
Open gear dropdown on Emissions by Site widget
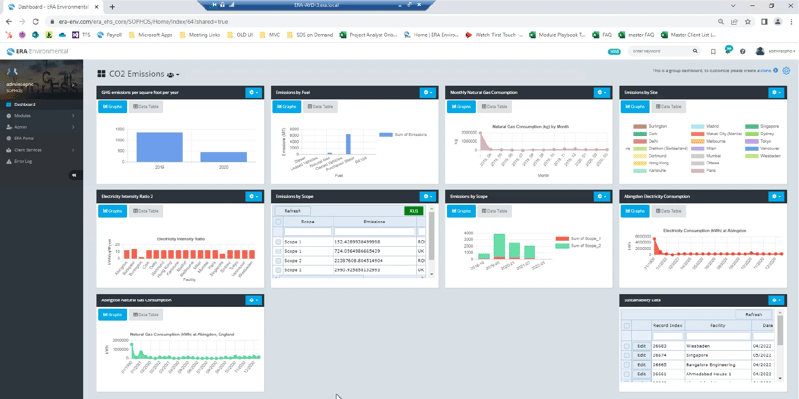coord(776,93)
